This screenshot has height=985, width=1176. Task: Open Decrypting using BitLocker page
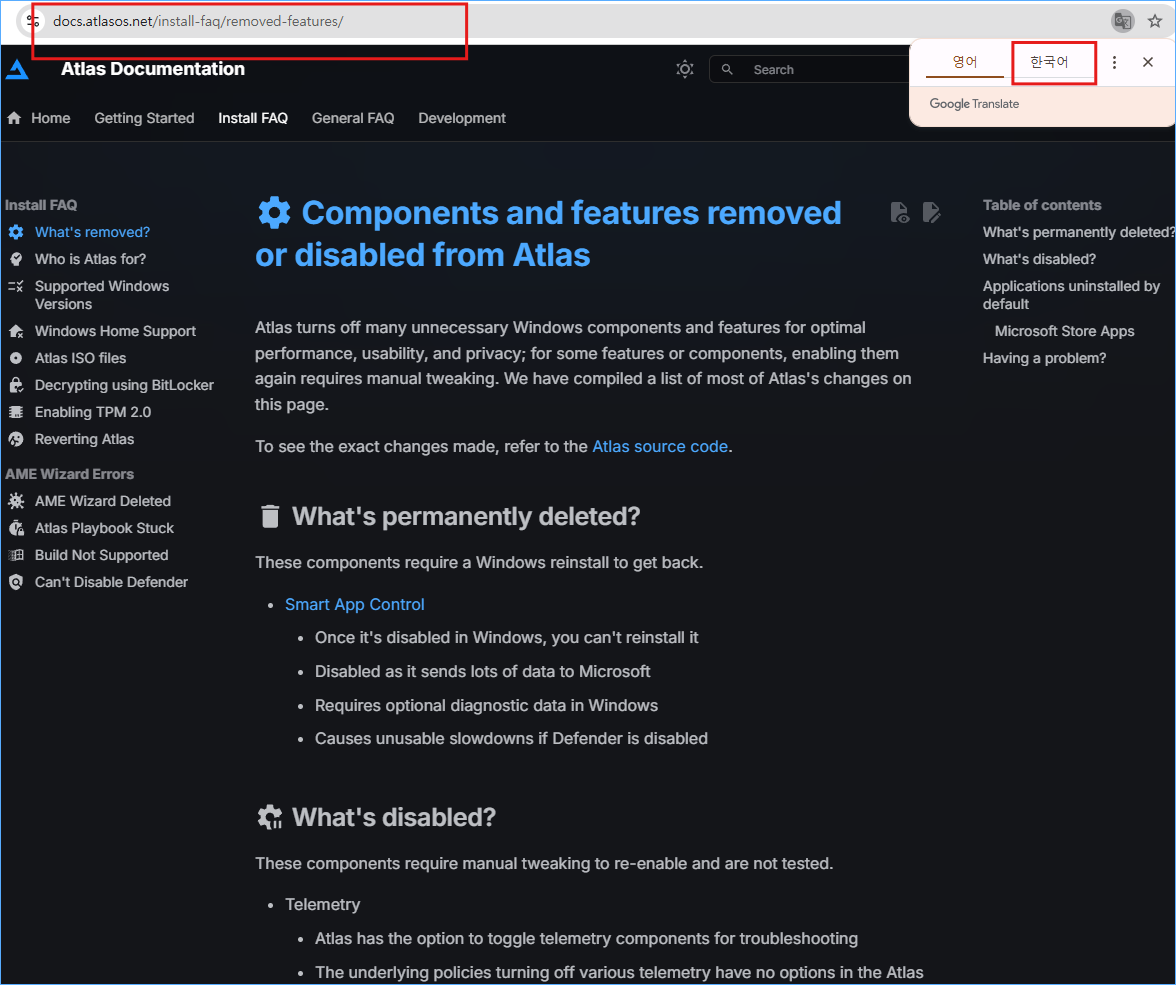[x=124, y=386]
